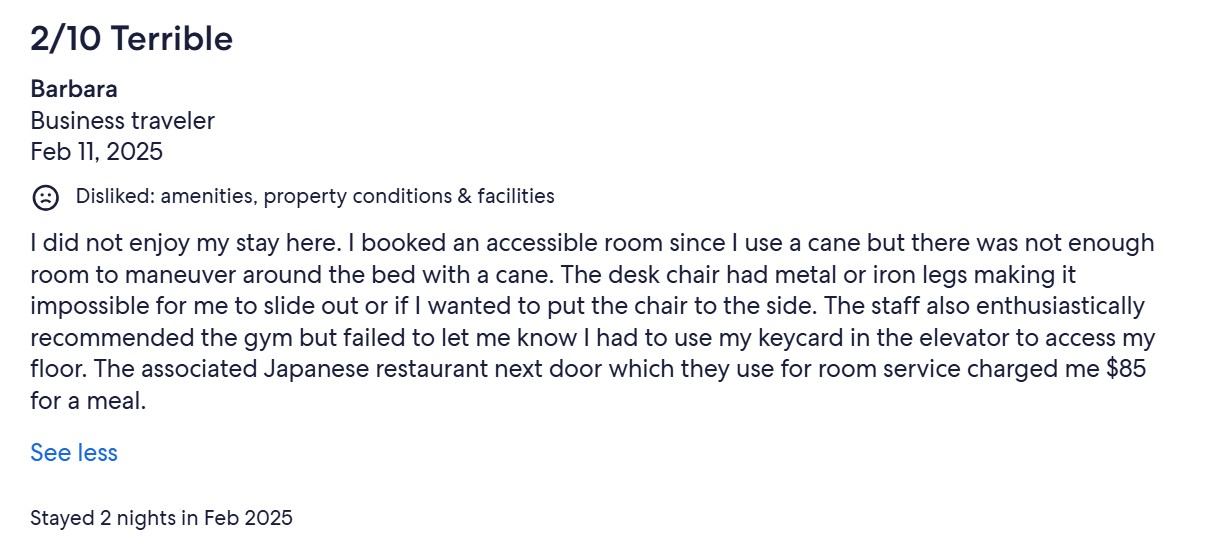Click the Disliked amenities summary text
Screen dimensions: 1217x539
(315, 196)
